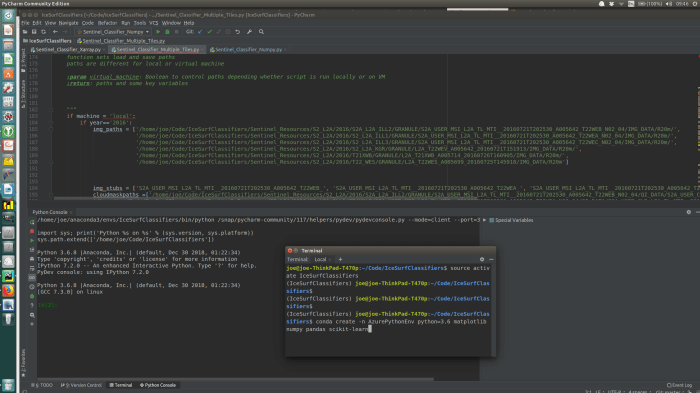
Task: Click the Synchronize toolbar icon
Action: click(43, 32)
